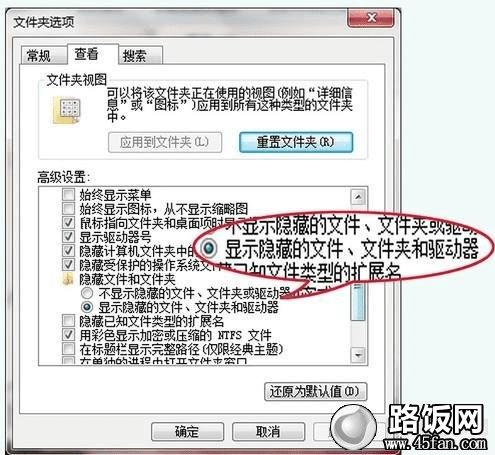Click scroll-up arrow in advanced settings list

(x=358, y=197)
